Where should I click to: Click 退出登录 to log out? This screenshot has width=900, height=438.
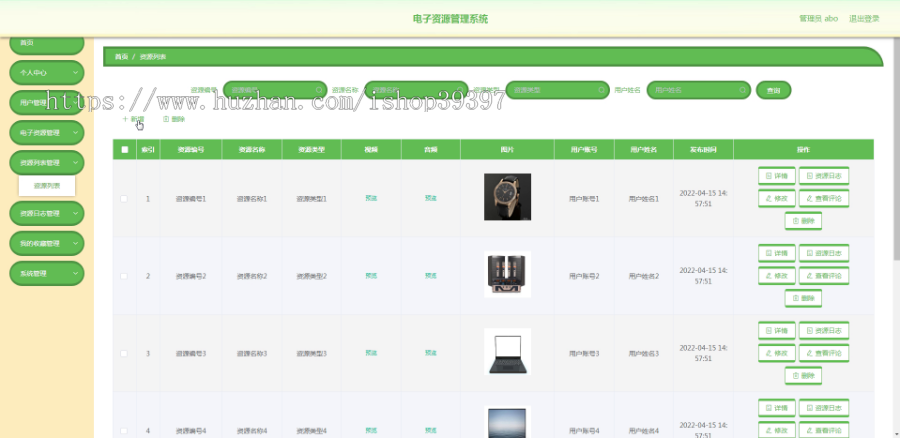(x=864, y=19)
